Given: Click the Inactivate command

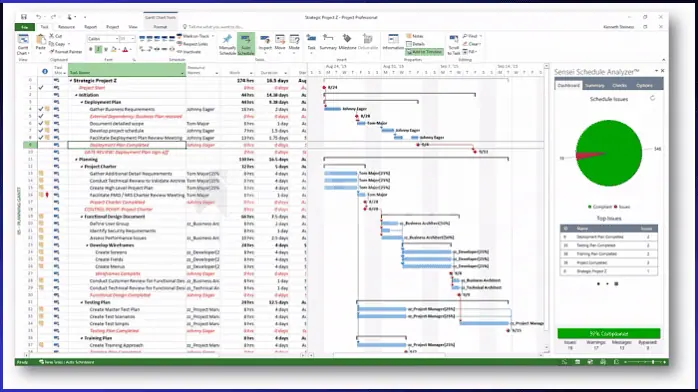Looking at the screenshot, I should click(189, 52).
